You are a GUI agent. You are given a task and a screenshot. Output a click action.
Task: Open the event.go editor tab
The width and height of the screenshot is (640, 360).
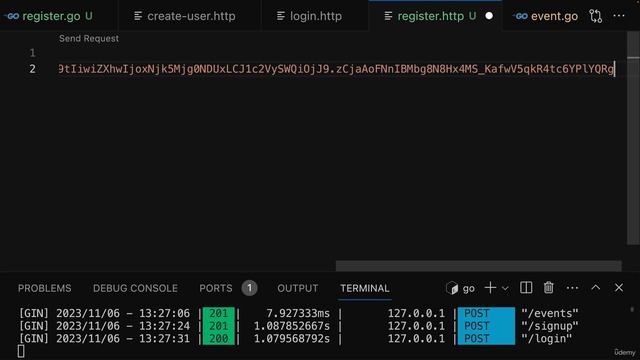click(544, 16)
